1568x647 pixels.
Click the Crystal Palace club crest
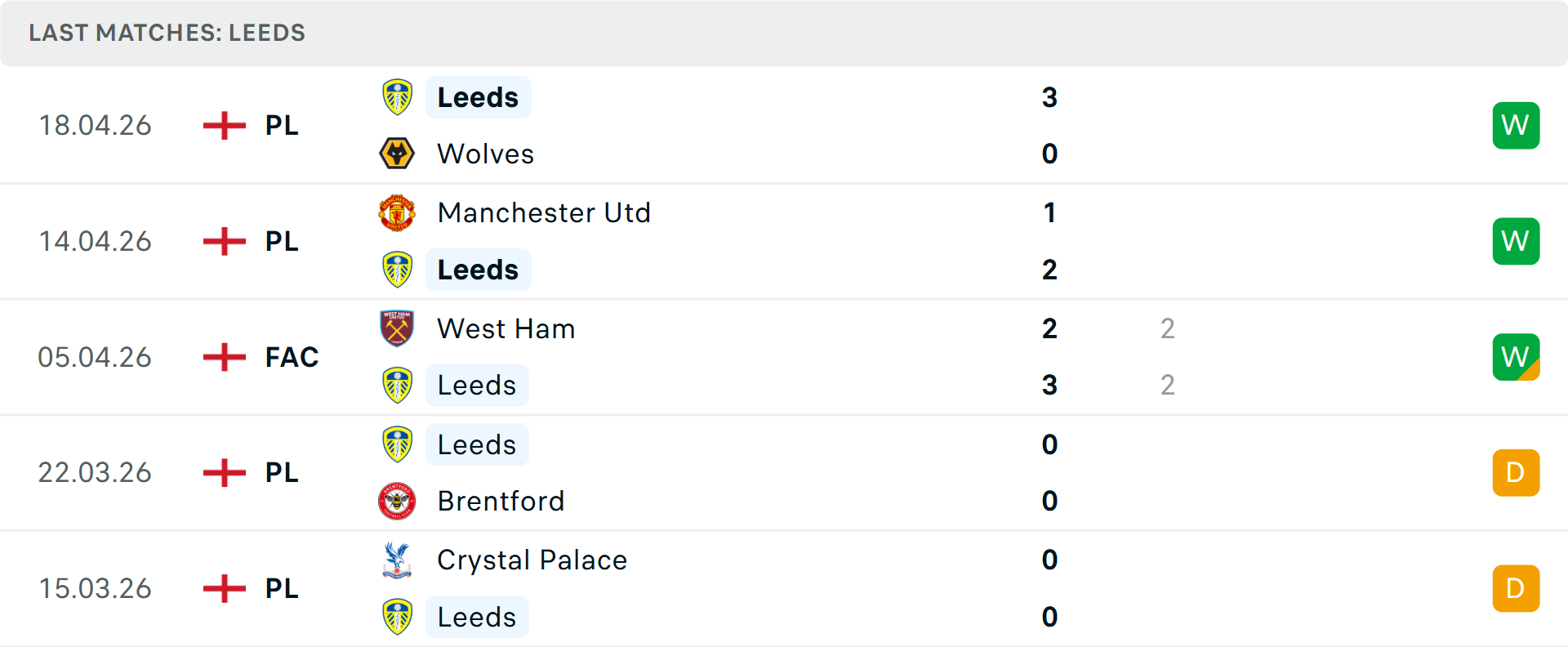397,560
